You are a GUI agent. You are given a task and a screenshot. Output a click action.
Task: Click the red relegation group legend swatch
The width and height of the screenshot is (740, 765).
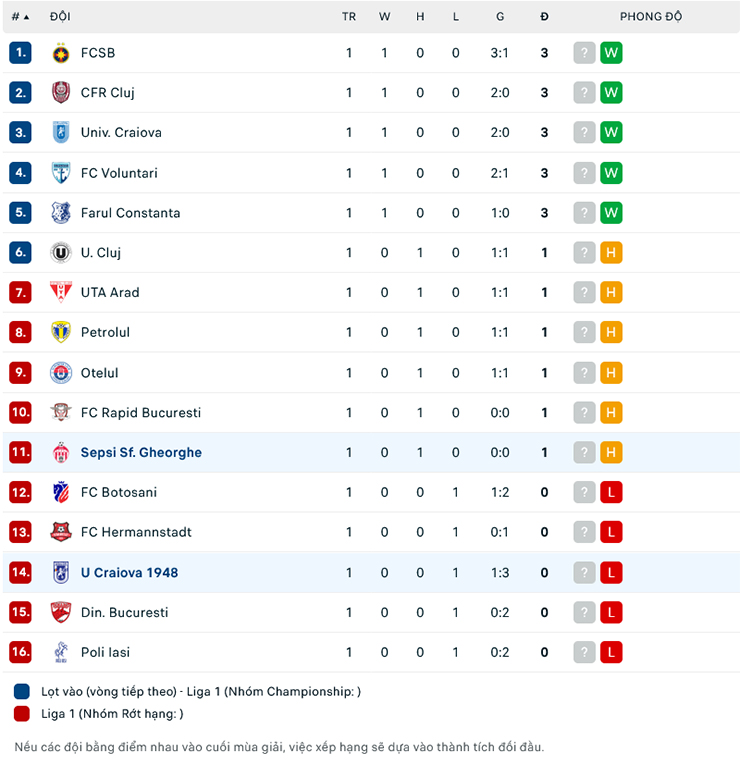point(22,714)
